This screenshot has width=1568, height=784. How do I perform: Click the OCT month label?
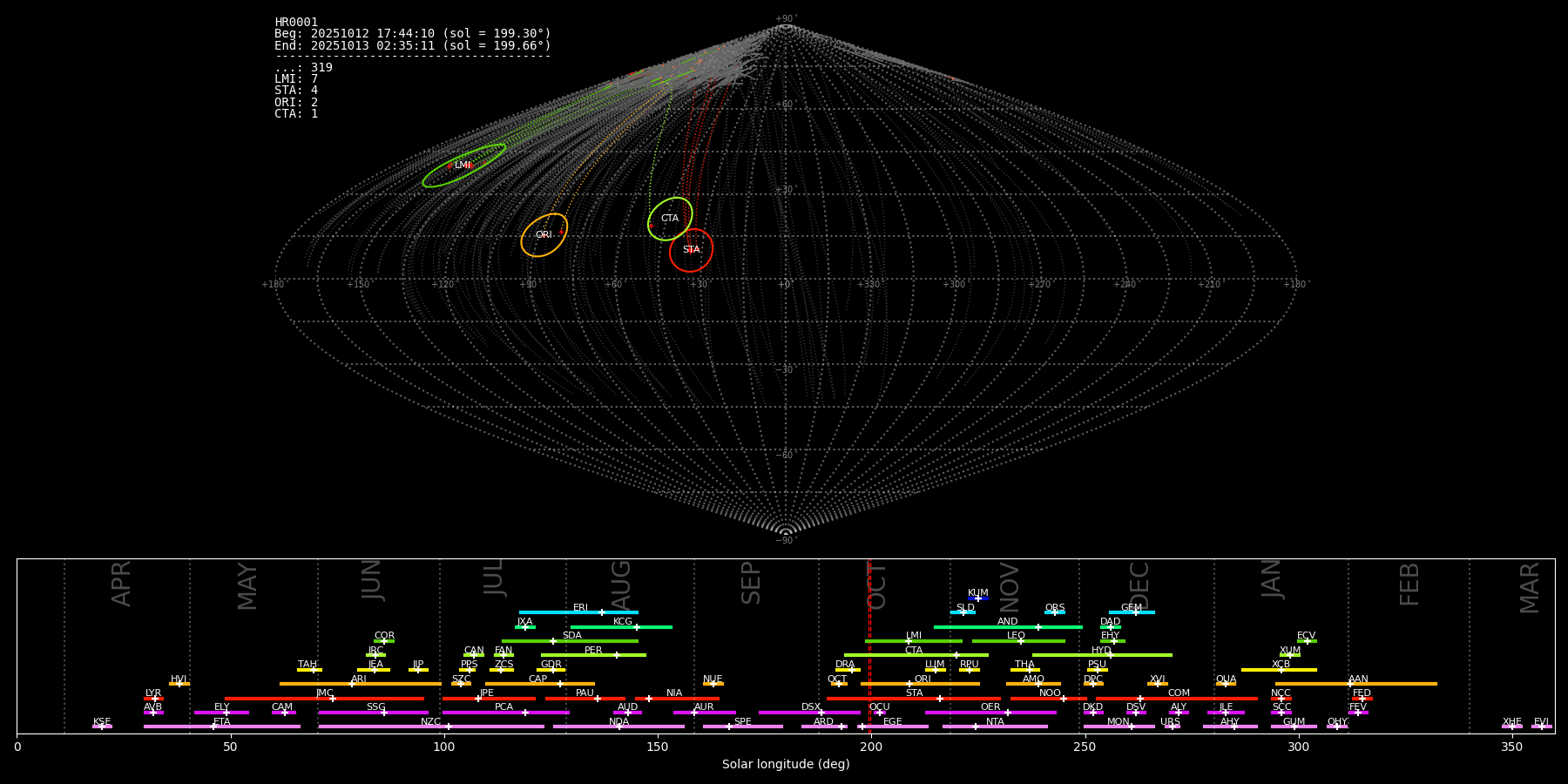click(x=877, y=585)
